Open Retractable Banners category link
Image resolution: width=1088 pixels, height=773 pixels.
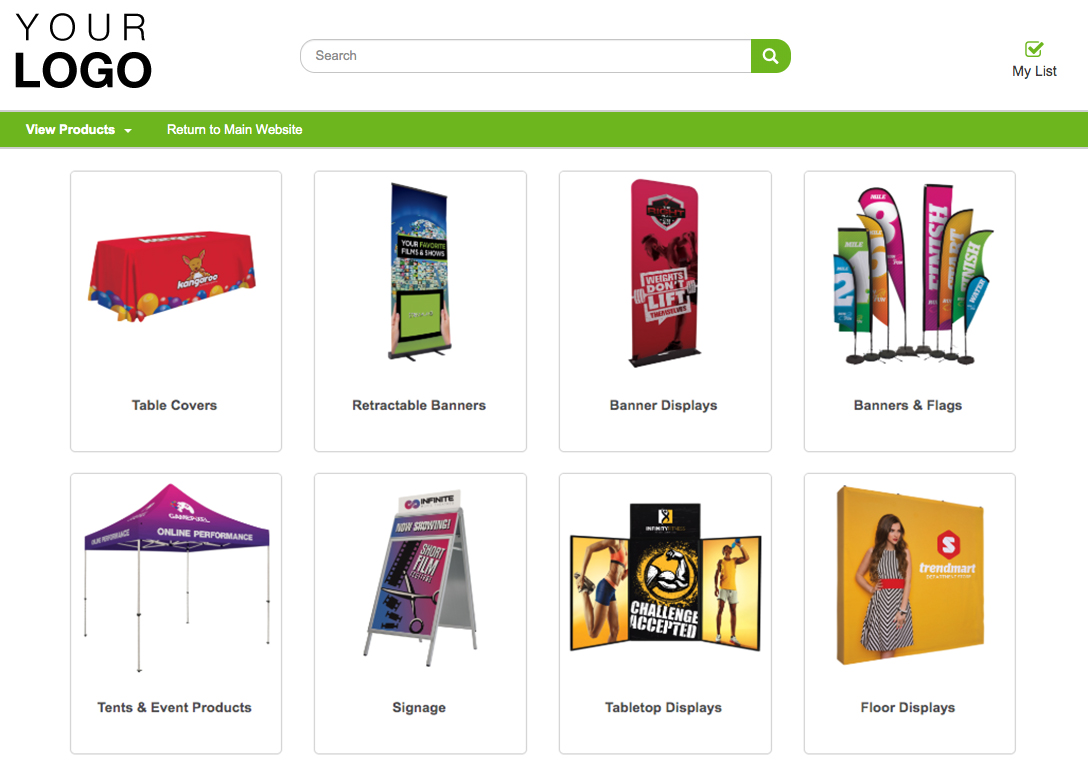[x=419, y=405]
